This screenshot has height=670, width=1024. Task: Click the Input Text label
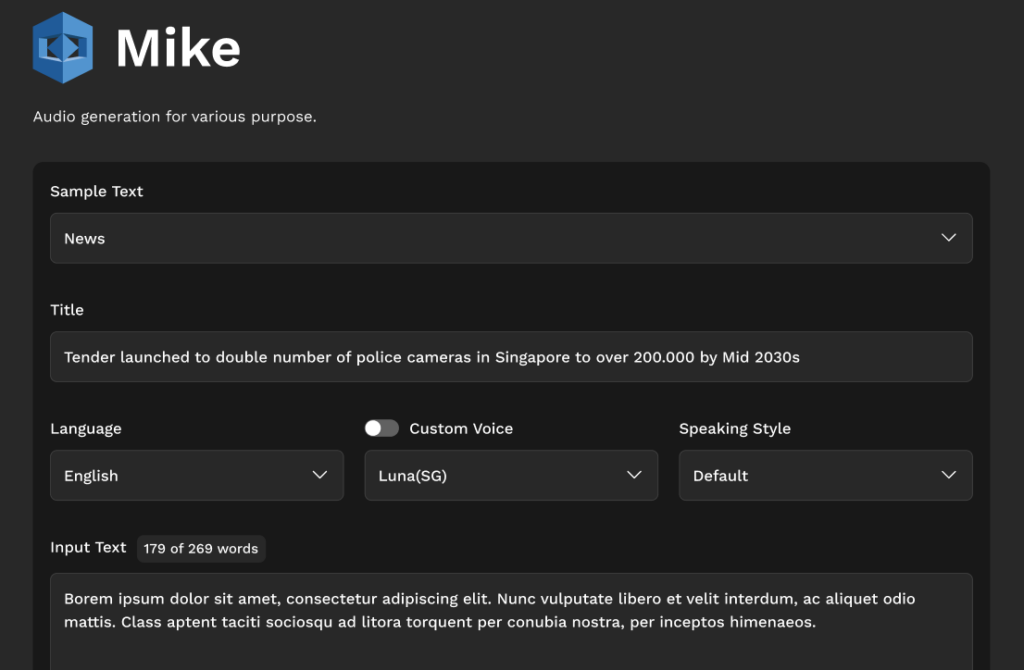tap(88, 547)
